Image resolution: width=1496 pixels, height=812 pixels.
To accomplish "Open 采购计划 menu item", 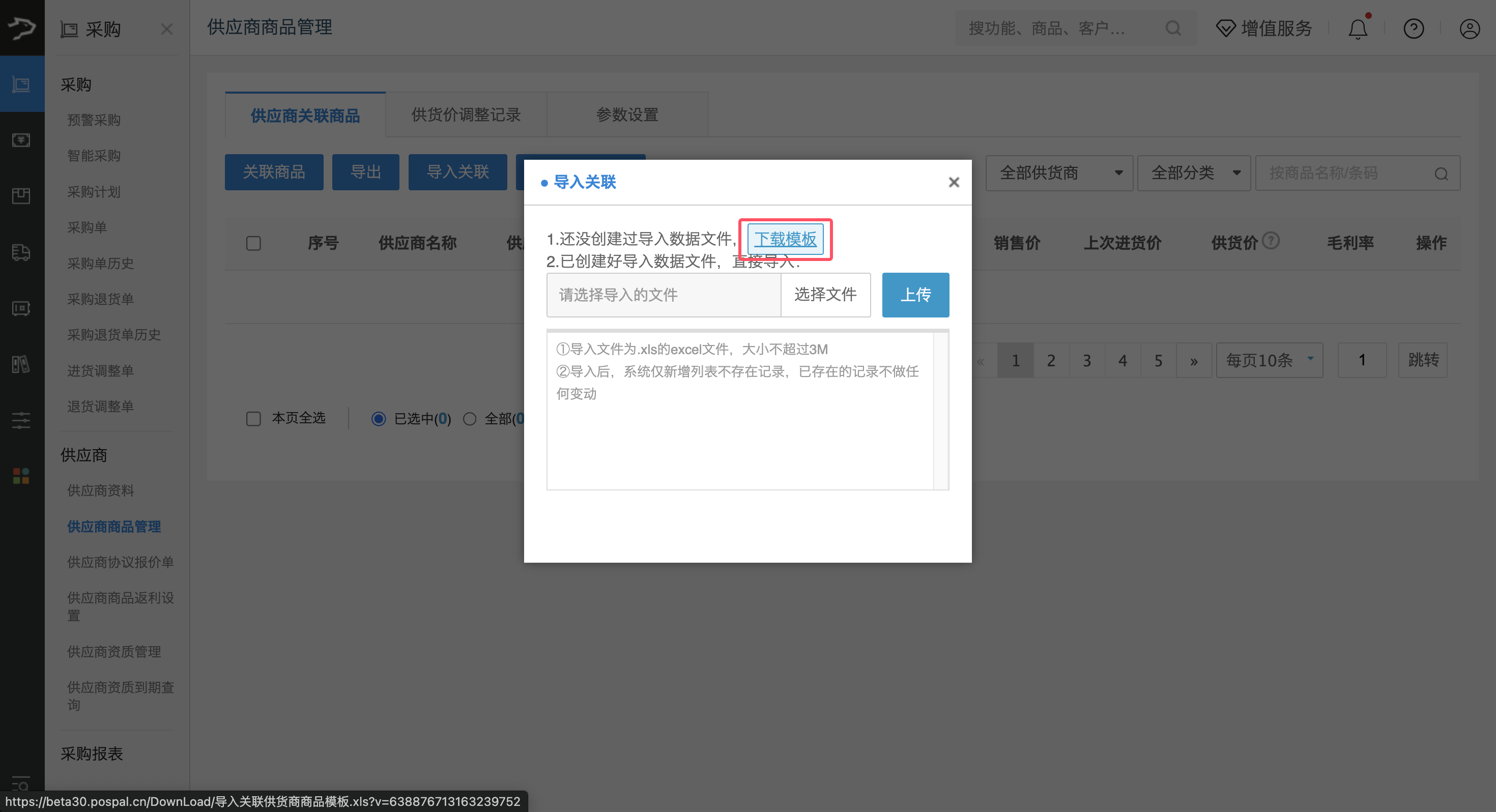I will (x=94, y=192).
